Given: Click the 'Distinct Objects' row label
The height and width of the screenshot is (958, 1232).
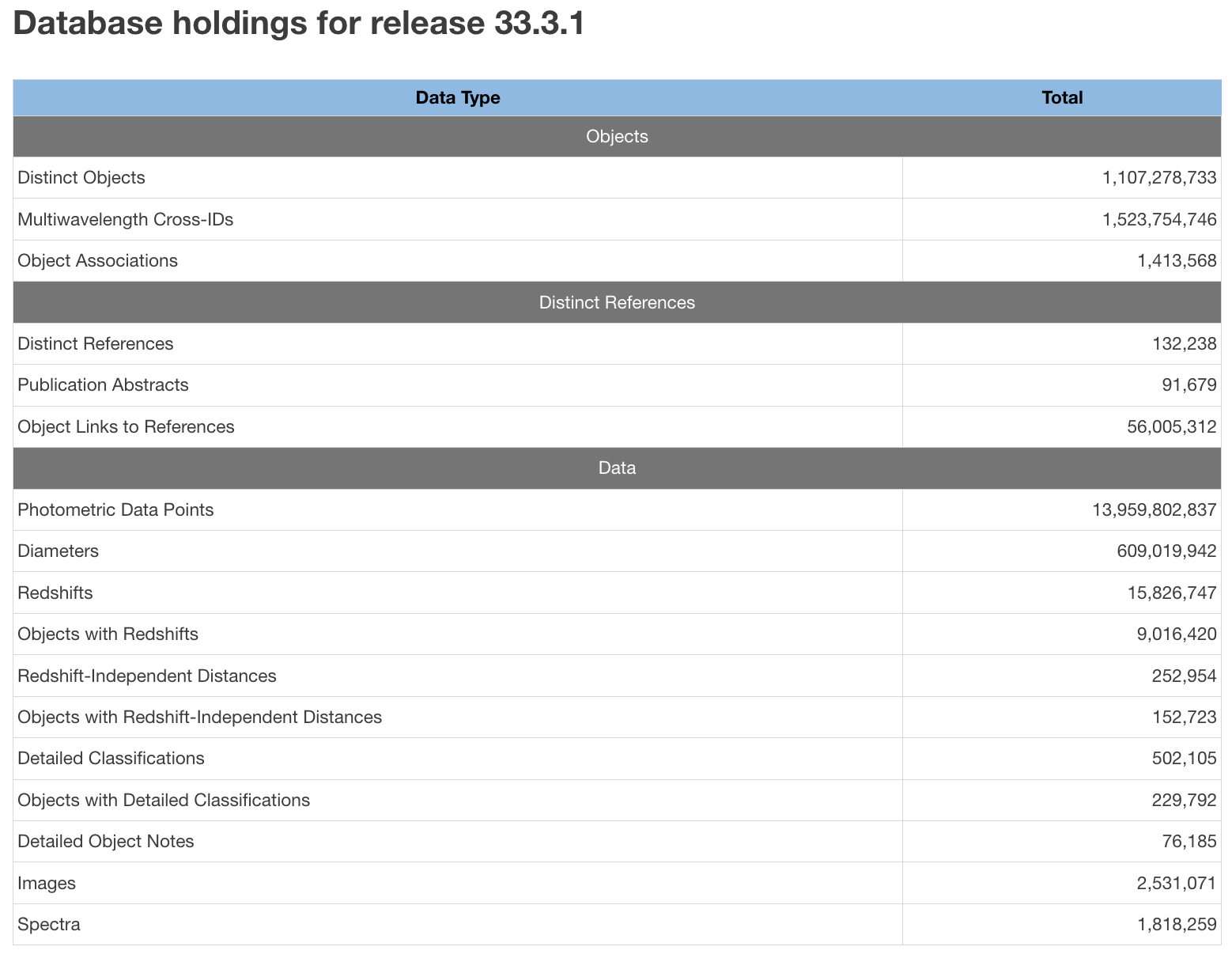Looking at the screenshot, I should 81,178.
